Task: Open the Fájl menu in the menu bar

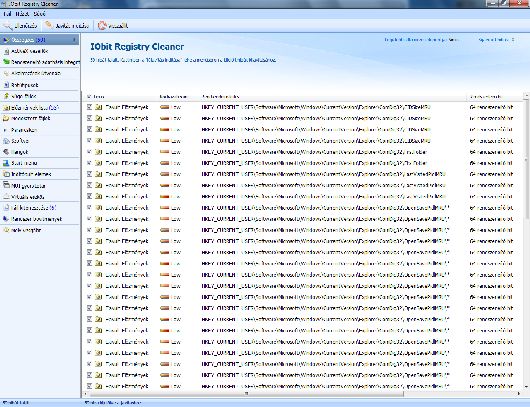Action: click(7, 14)
